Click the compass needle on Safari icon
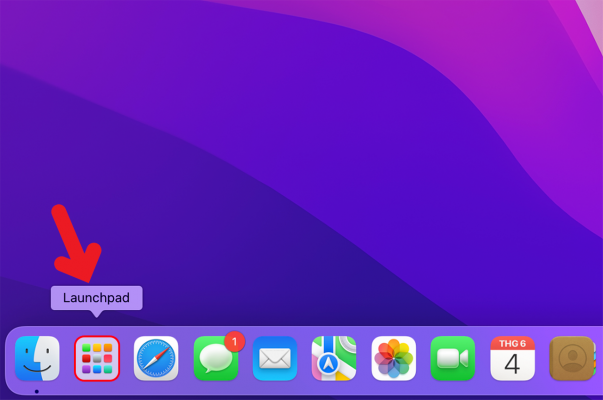The width and height of the screenshot is (603, 400). pos(156,358)
